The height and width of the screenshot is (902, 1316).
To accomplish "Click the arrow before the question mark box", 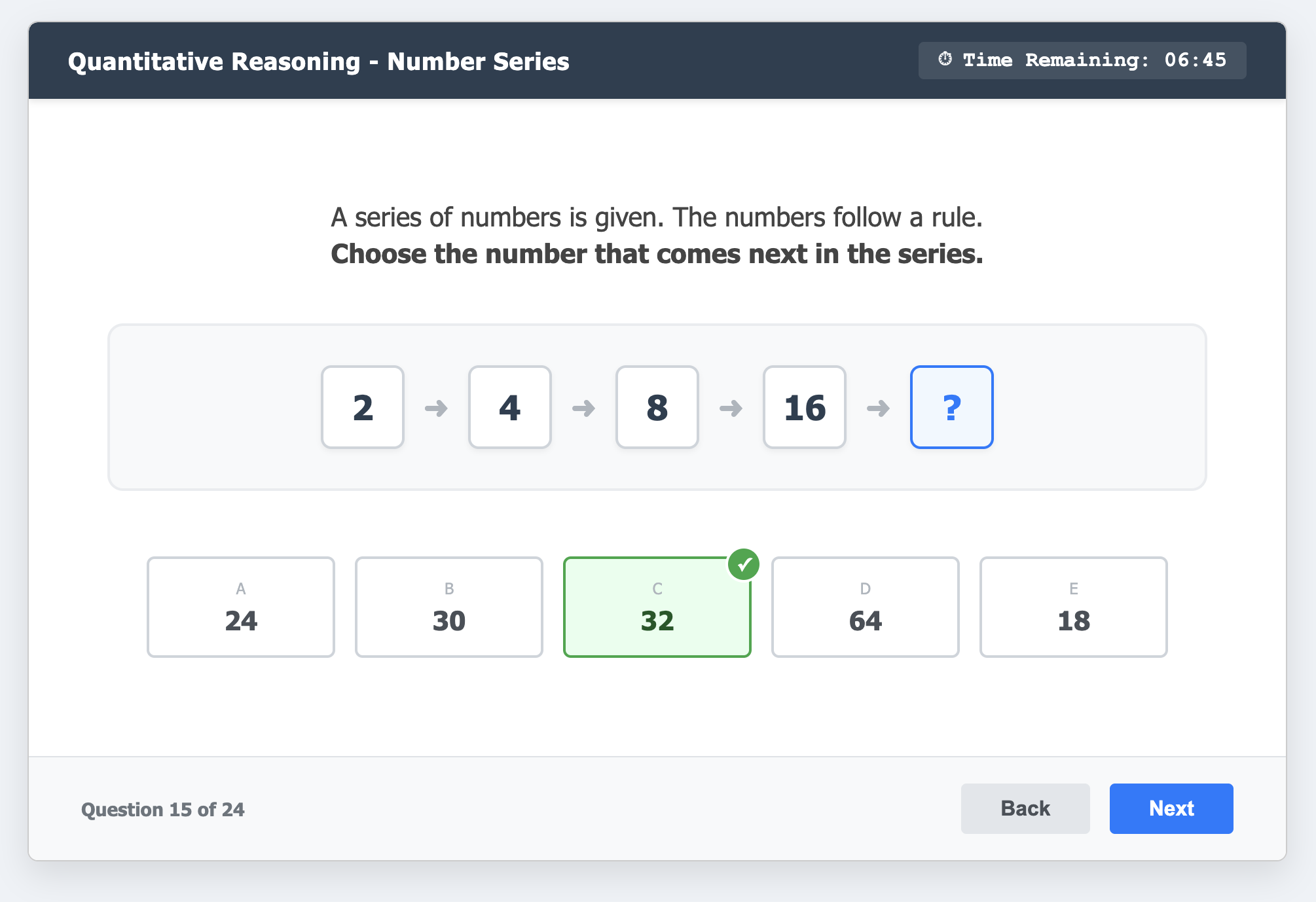I will (878, 408).
